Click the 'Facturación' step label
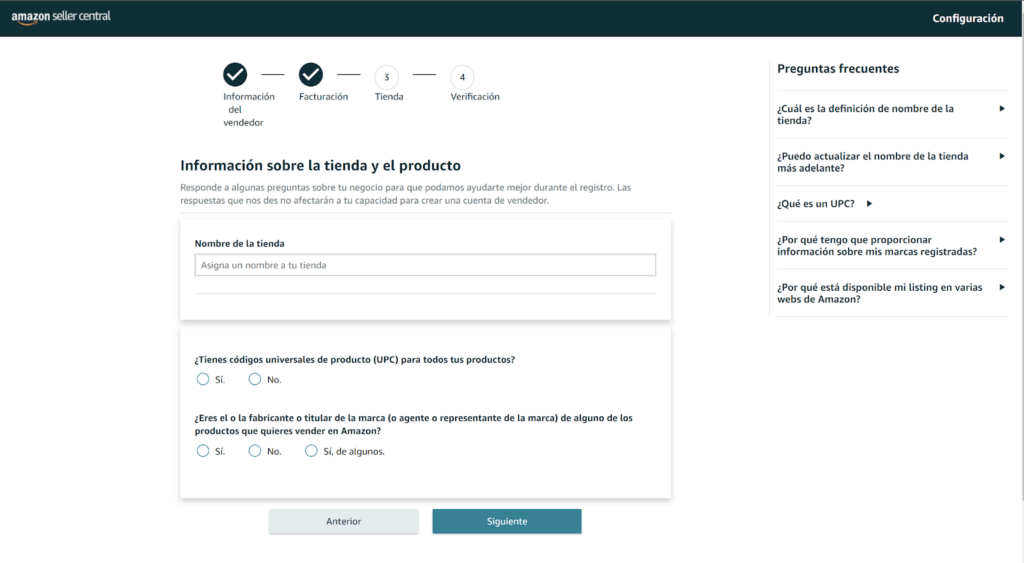1024x563 pixels. pos(323,97)
